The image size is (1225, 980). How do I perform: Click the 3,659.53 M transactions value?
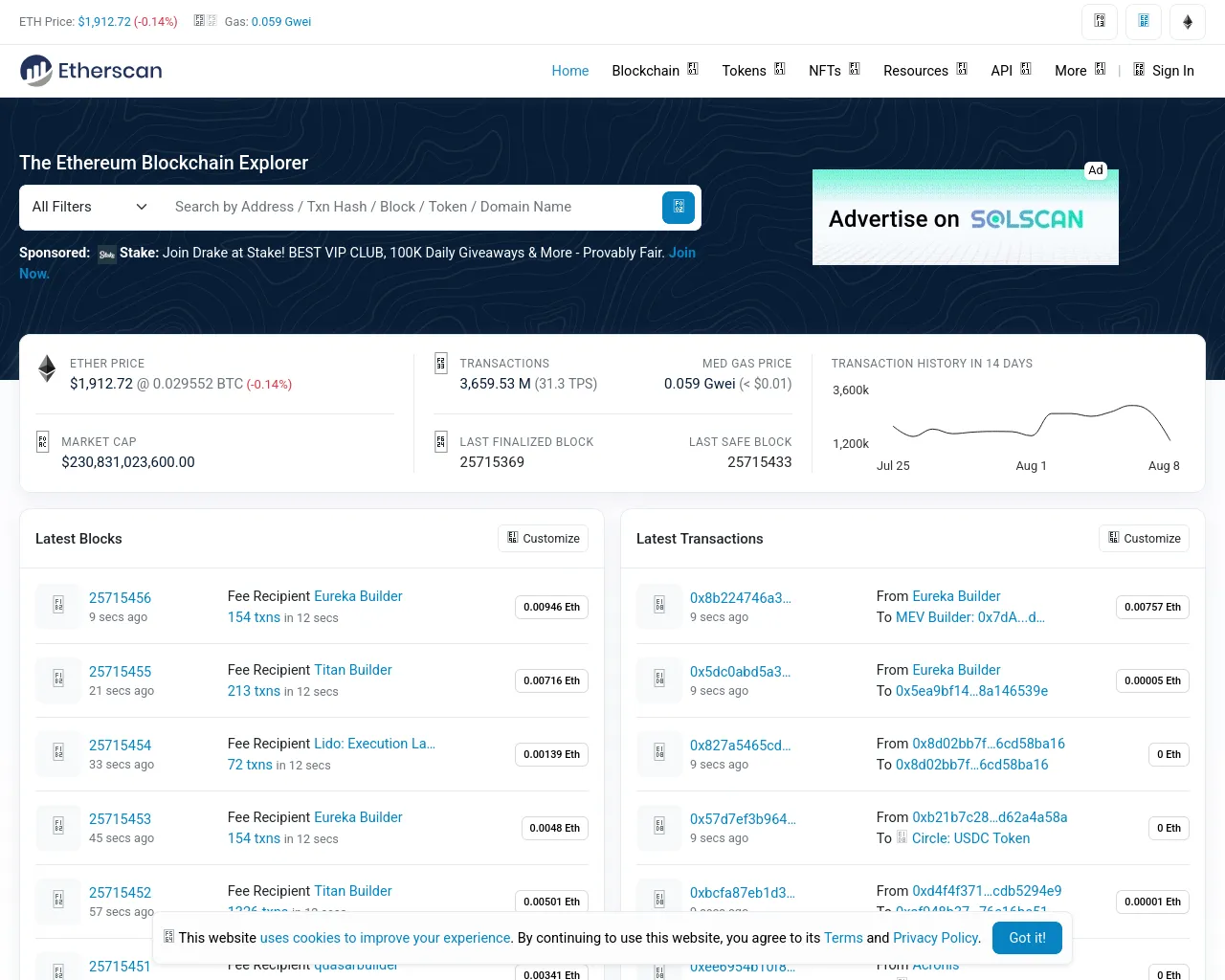coord(495,384)
